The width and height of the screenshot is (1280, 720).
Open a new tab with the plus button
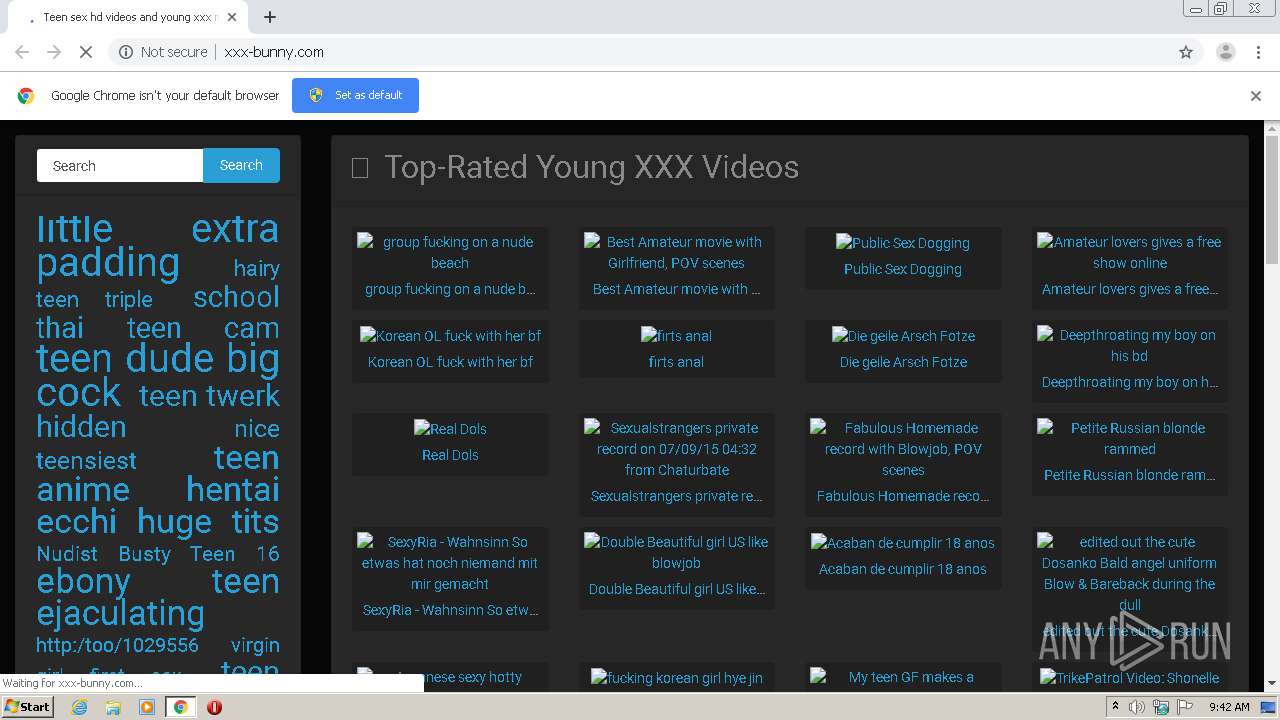pos(270,17)
